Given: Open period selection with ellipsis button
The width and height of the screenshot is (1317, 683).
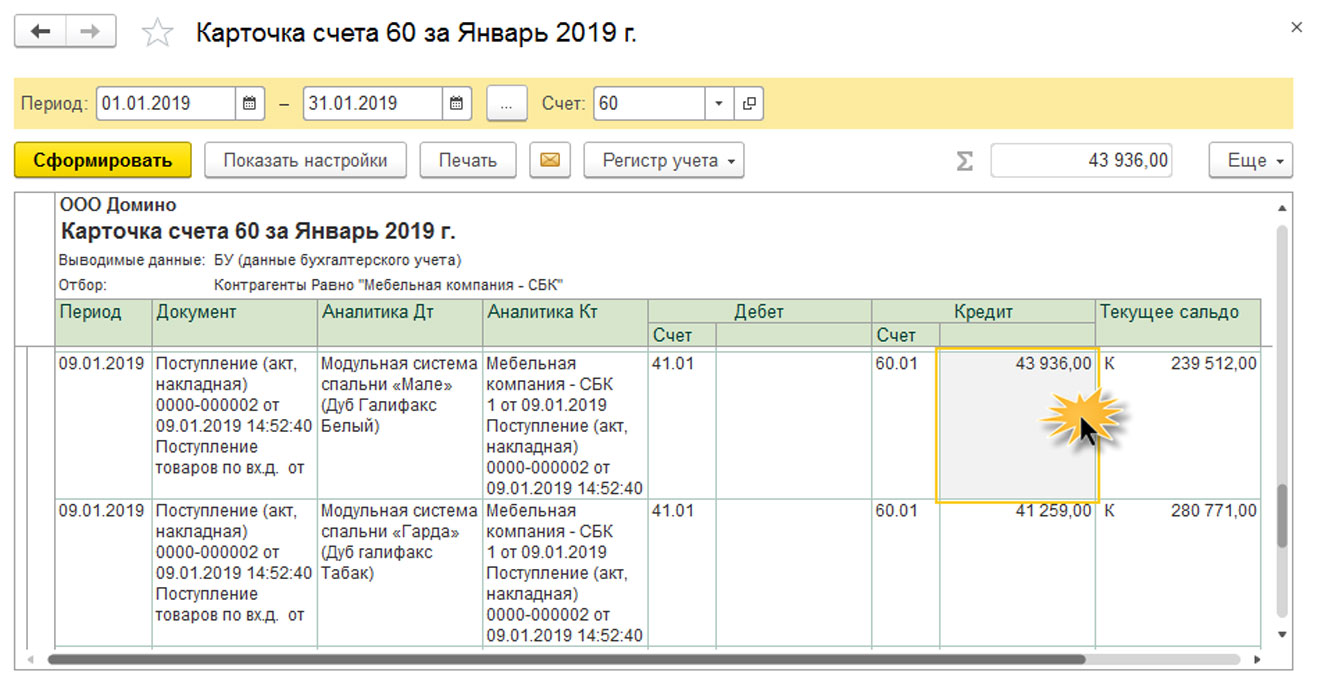Looking at the screenshot, I should point(507,103).
